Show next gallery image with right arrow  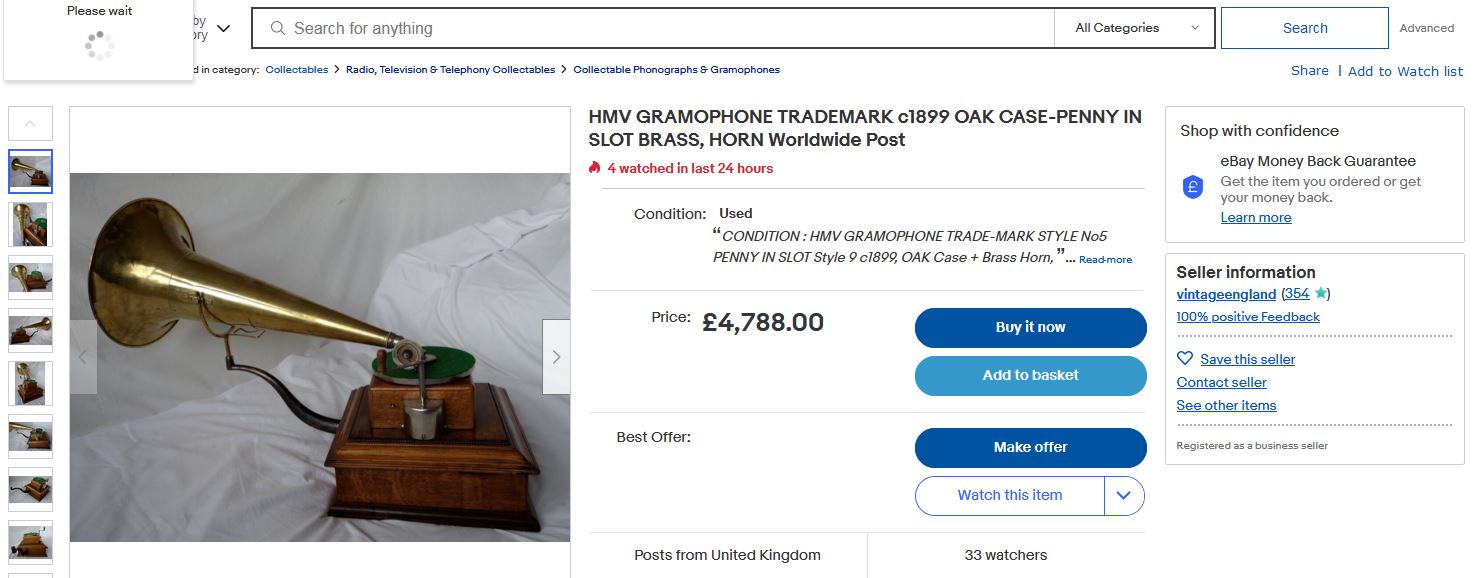(x=556, y=357)
